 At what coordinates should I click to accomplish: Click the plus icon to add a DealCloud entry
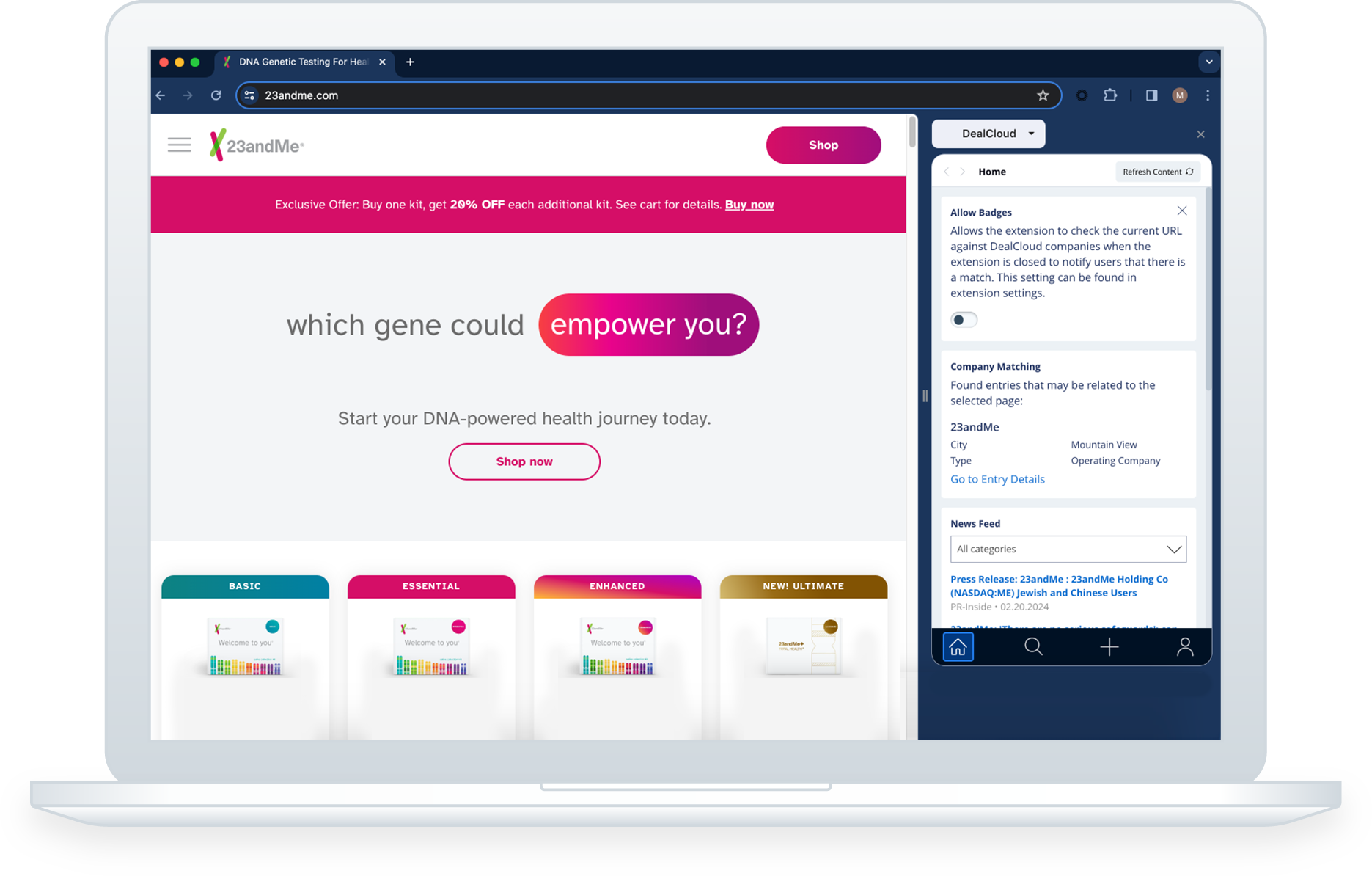click(x=1109, y=646)
